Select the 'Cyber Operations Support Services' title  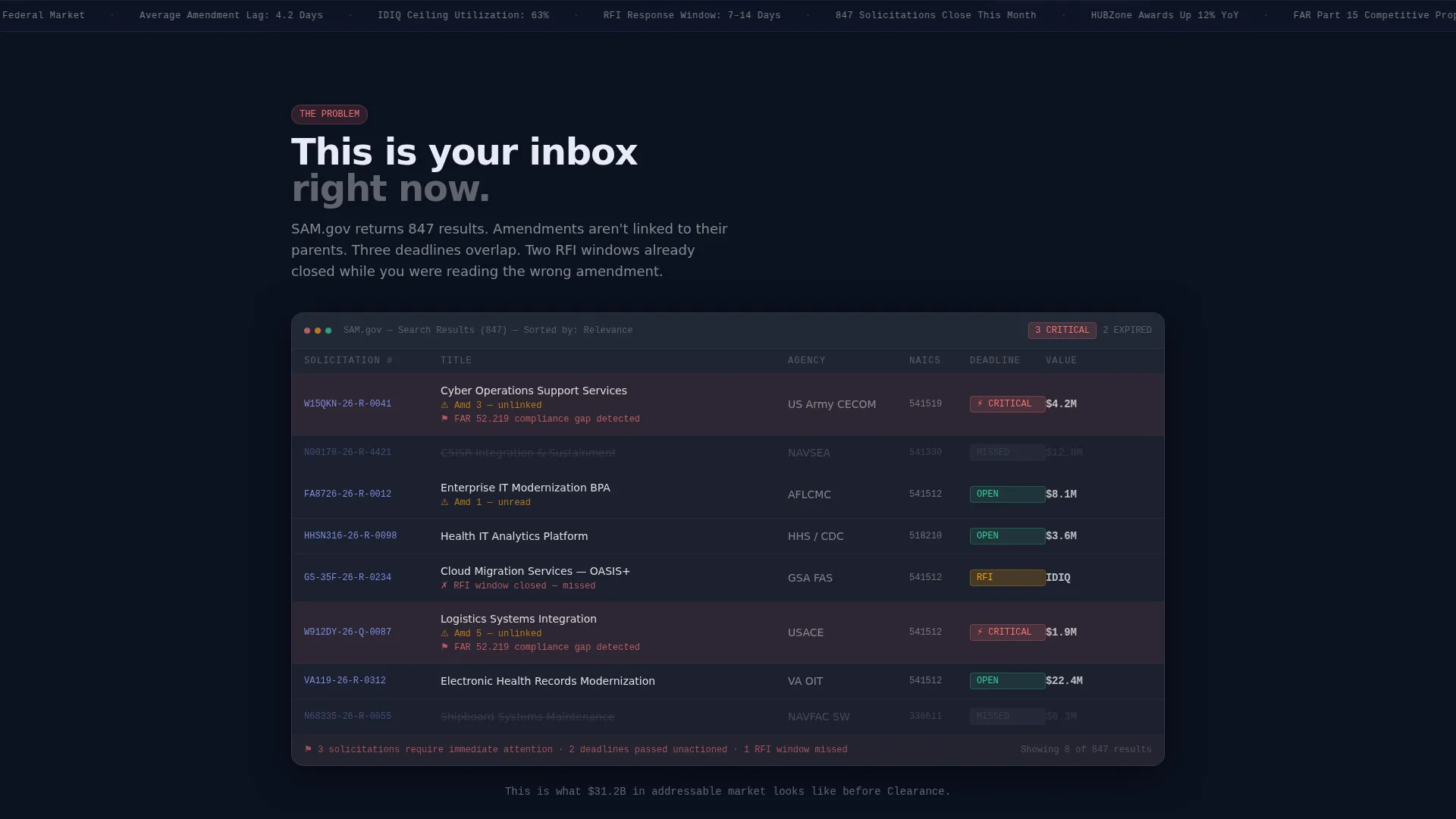[534, 391]
